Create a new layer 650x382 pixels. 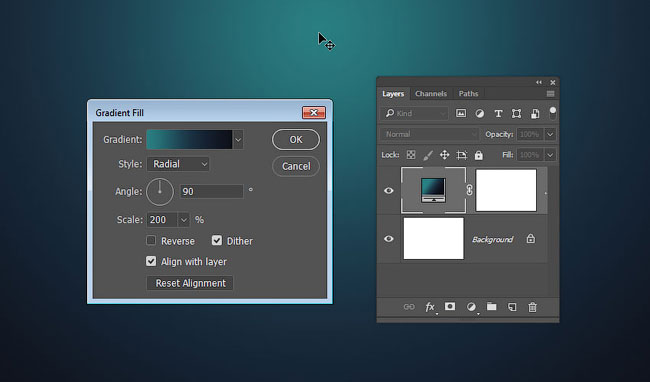[512, 307]
